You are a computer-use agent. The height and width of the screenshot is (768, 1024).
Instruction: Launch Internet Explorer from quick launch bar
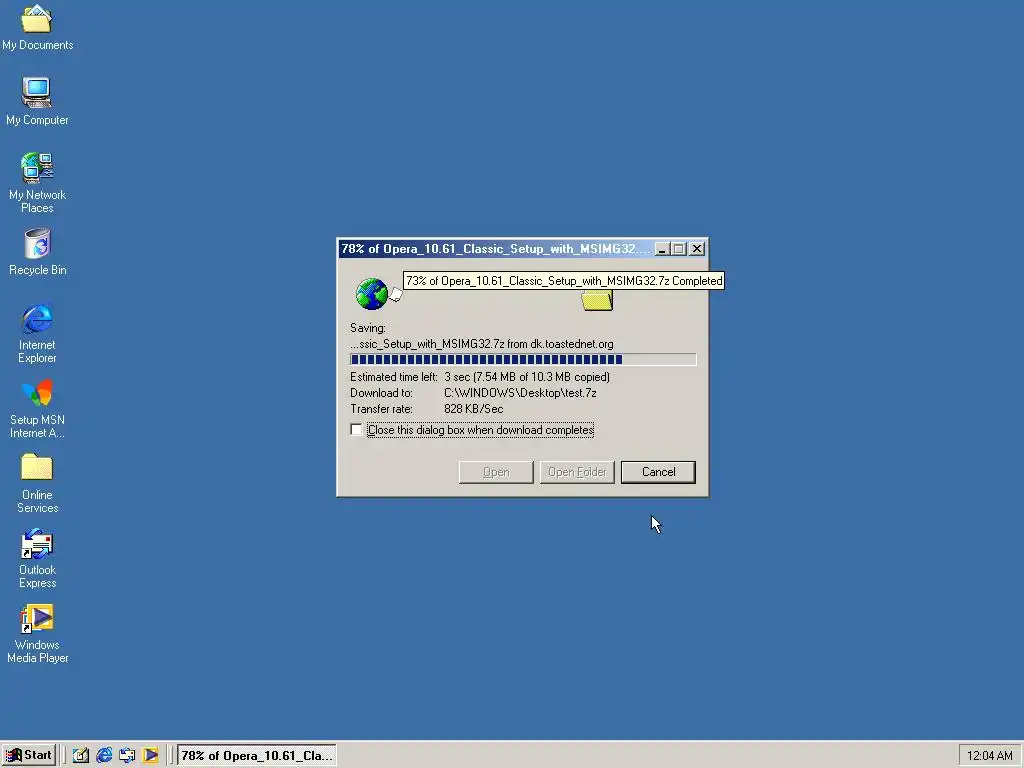104,755
